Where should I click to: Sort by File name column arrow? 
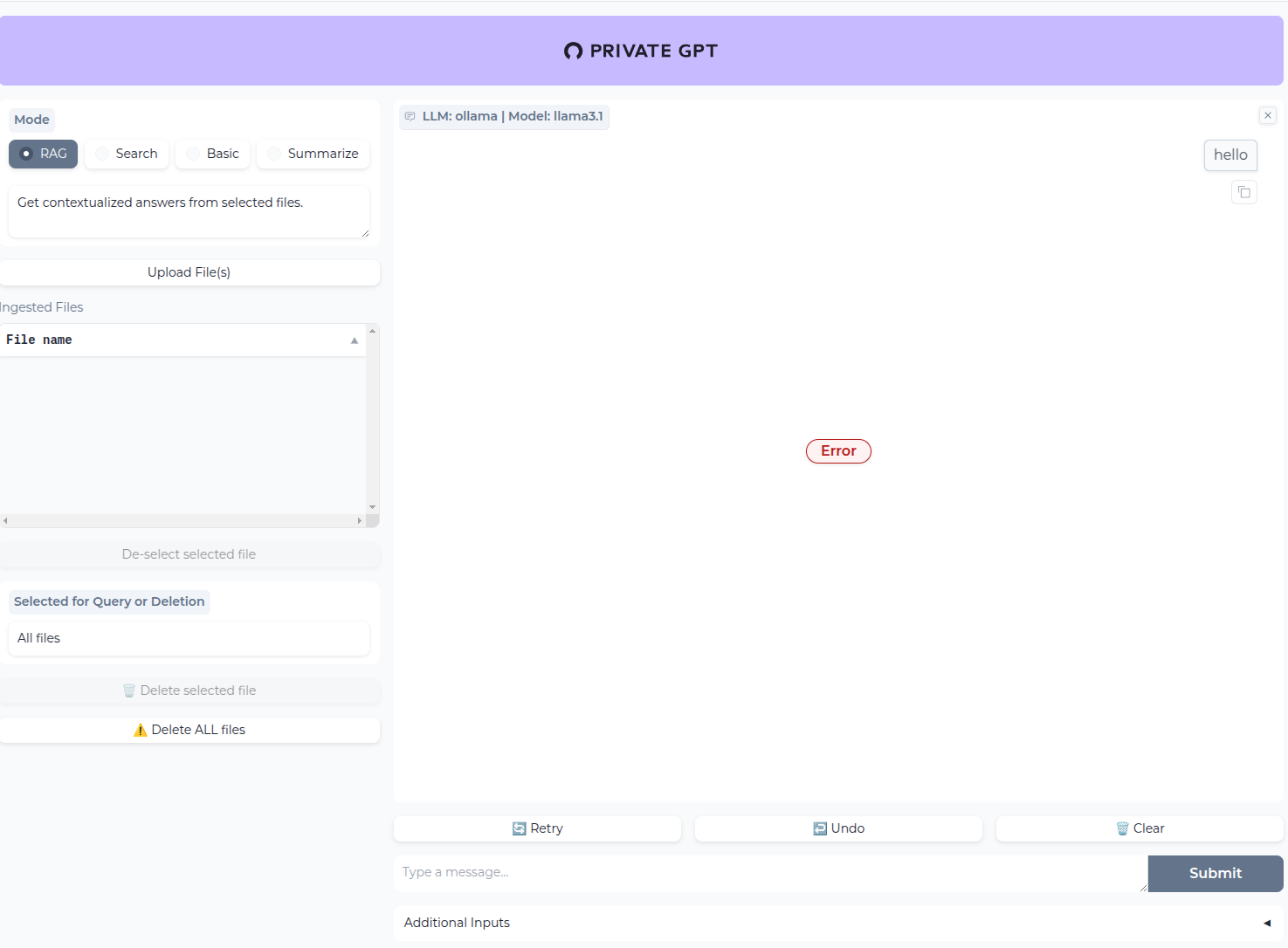pos(355,340)
